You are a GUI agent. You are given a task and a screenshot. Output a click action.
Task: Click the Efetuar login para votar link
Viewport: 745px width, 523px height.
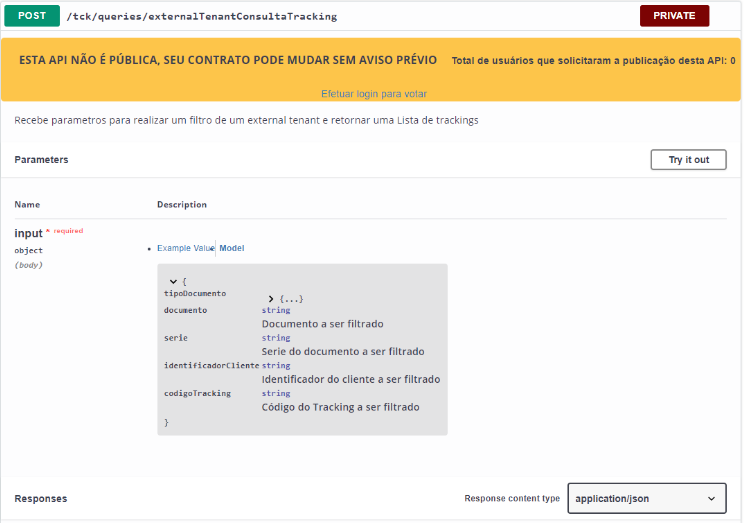pyautogui.click(x=374, y=94)
